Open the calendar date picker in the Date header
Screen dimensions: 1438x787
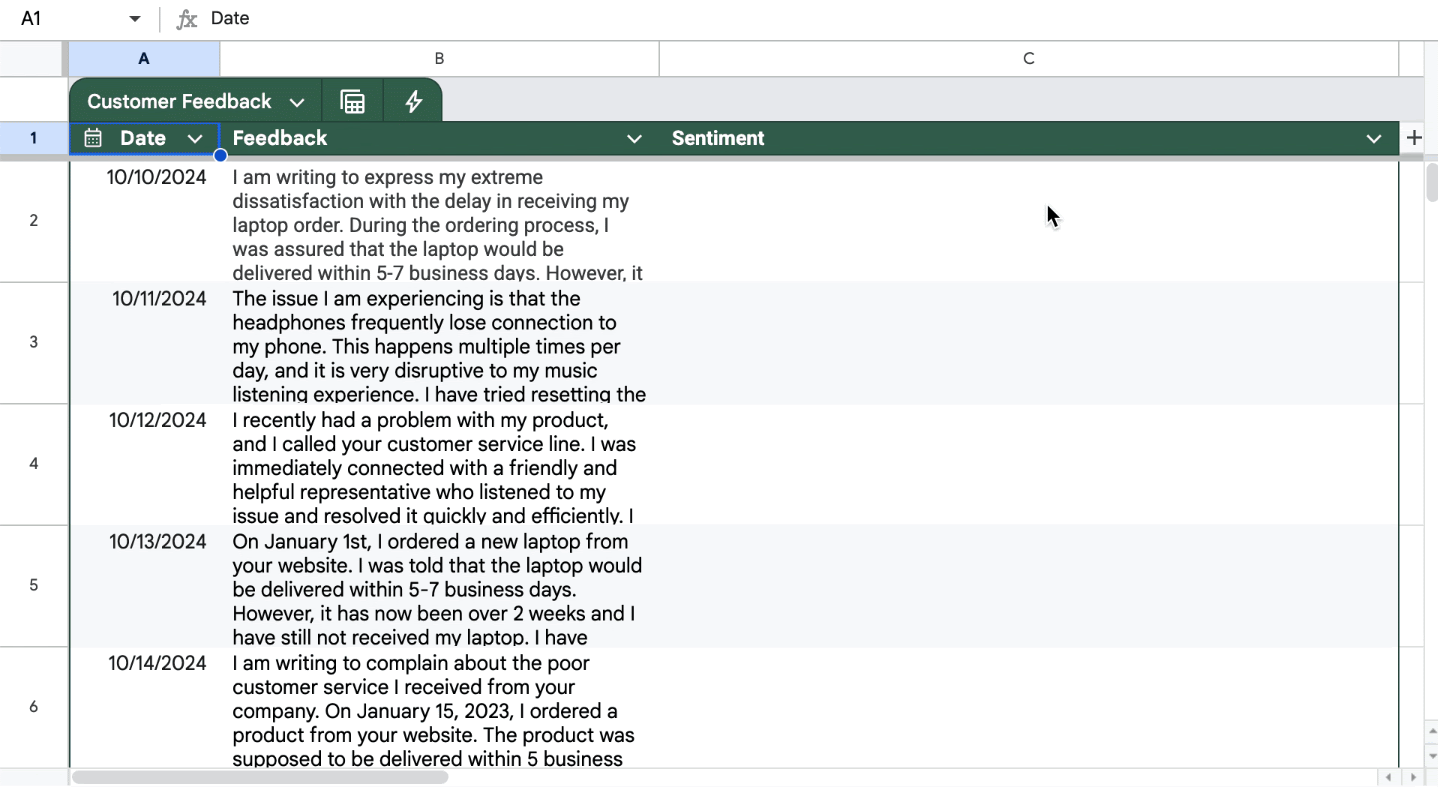[x=93, y=138]
